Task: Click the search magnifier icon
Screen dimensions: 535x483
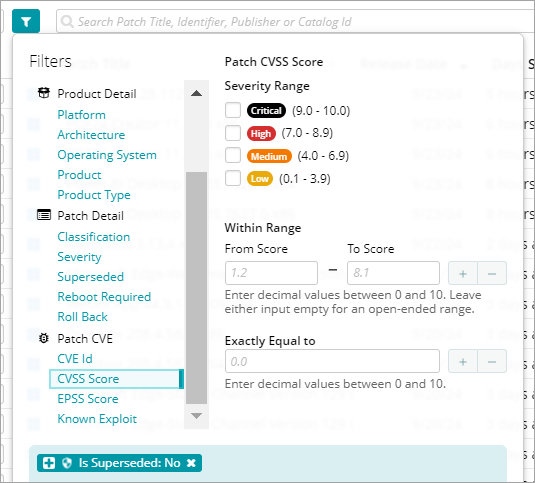Action: point(67,21)
